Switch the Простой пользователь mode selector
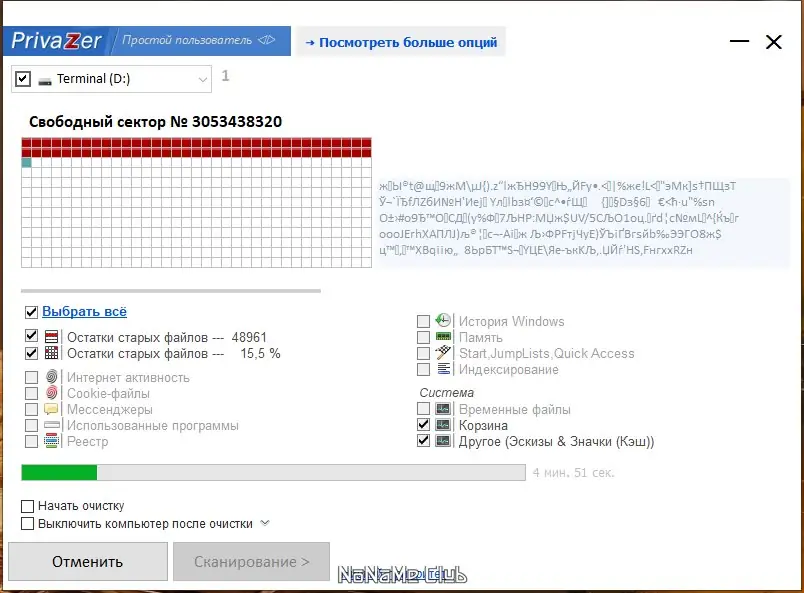 198,40
